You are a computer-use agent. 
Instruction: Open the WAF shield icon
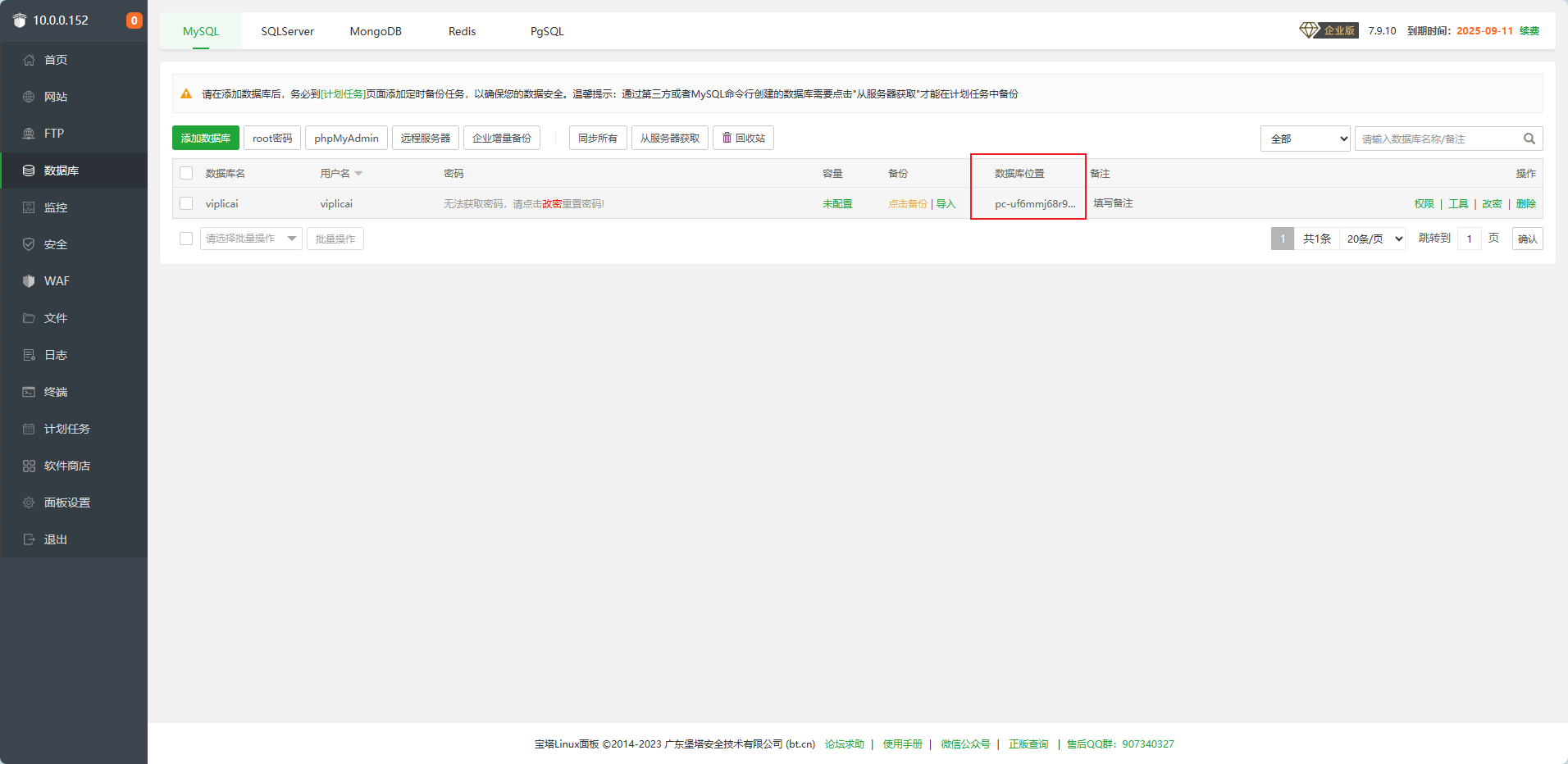click(29, 281)
